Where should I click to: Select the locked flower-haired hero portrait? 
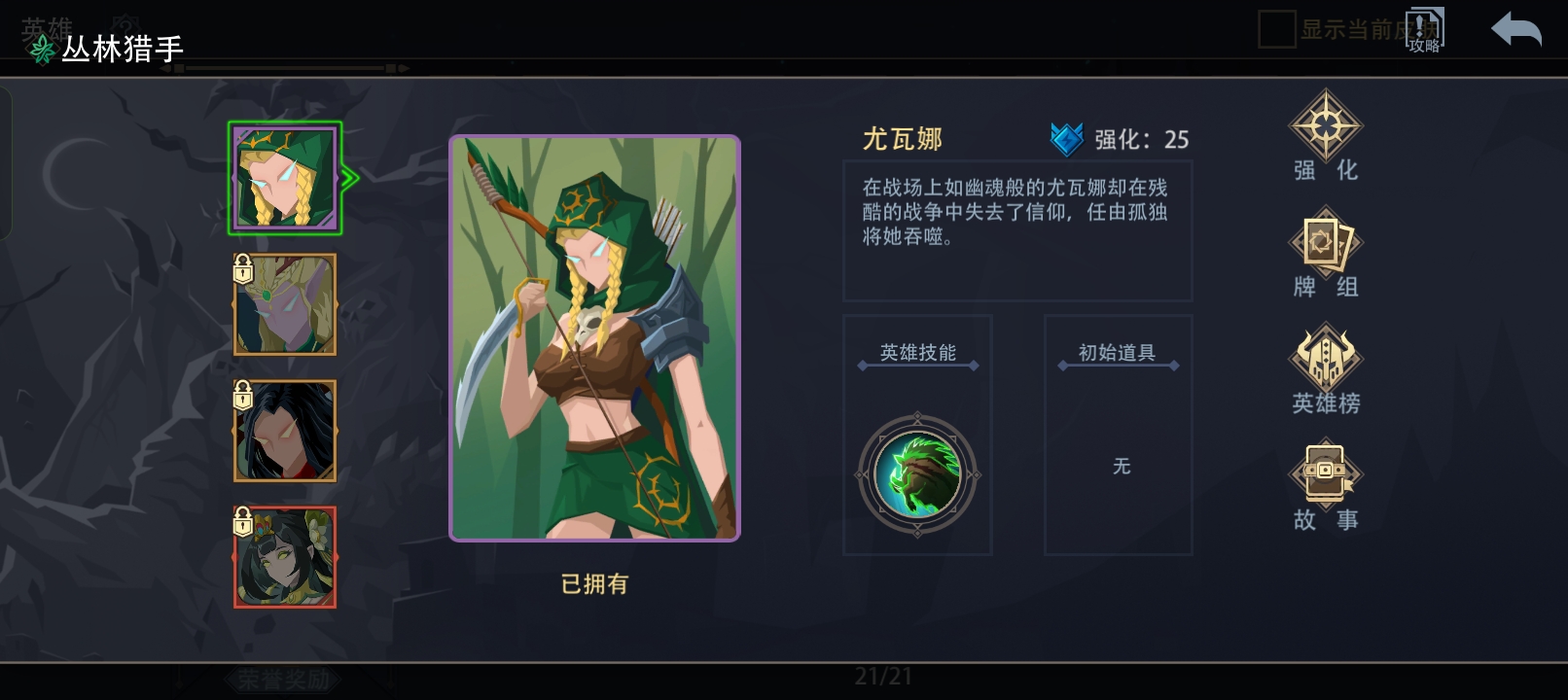285,557
